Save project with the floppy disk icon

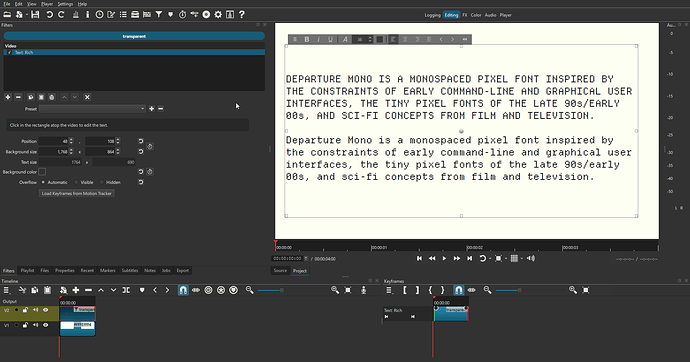35,15
